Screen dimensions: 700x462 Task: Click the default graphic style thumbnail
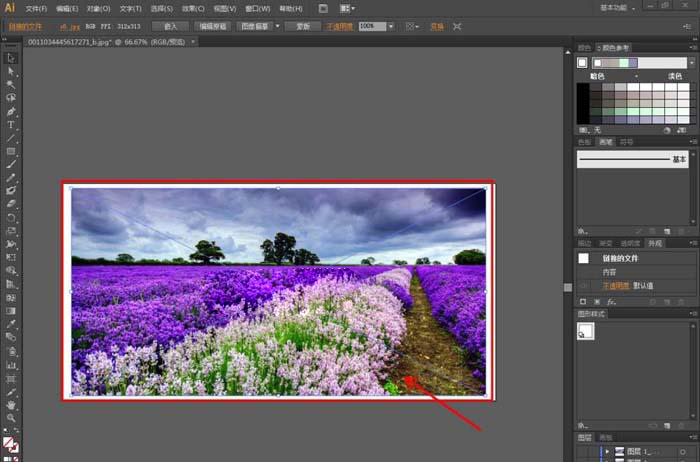pos(586,331)
